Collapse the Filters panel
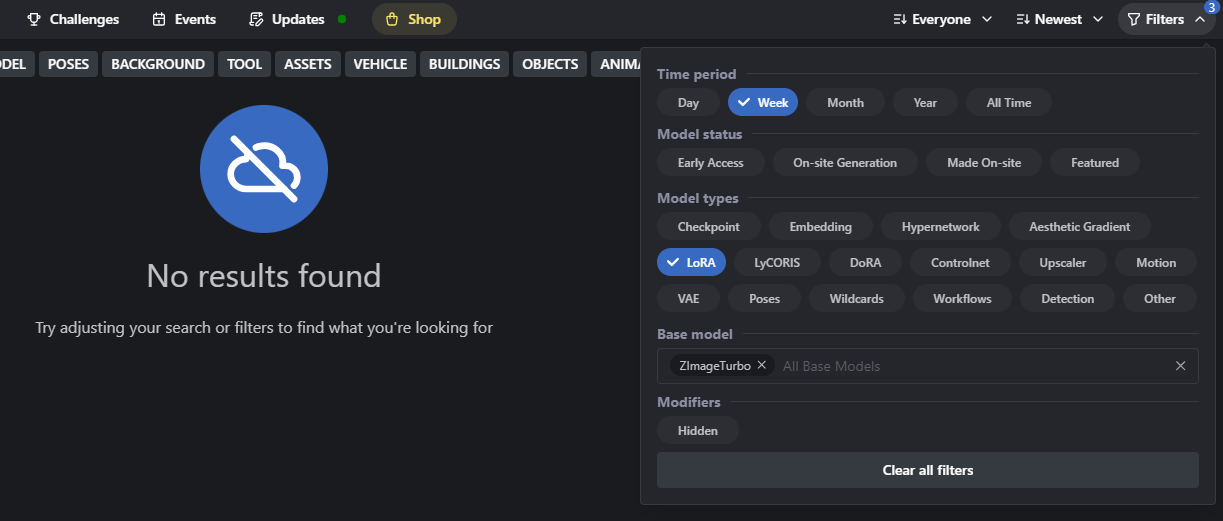 coord(1166,19)
